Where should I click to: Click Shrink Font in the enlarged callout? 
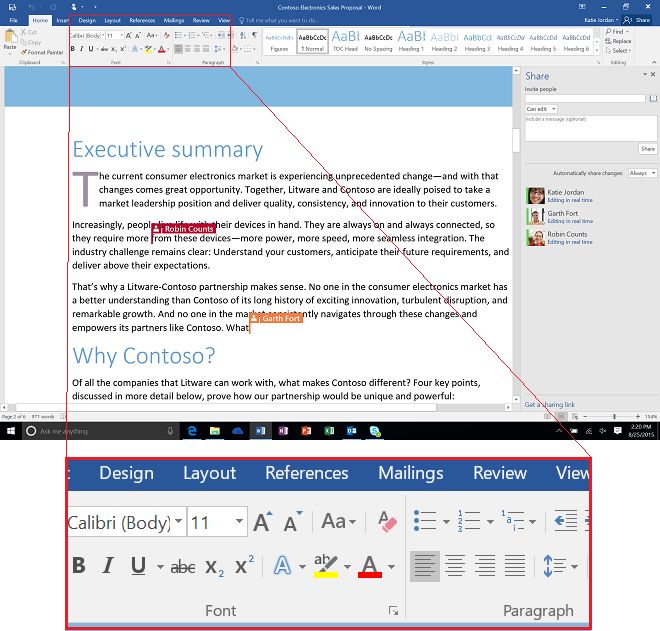(293, 522)
